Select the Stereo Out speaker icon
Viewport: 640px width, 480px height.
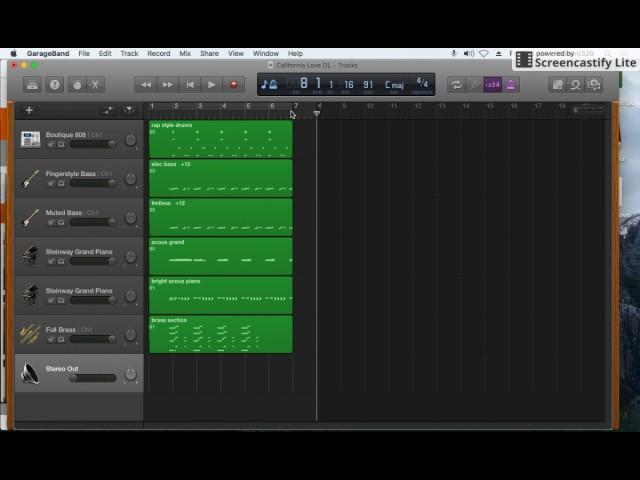coord(31,373)
